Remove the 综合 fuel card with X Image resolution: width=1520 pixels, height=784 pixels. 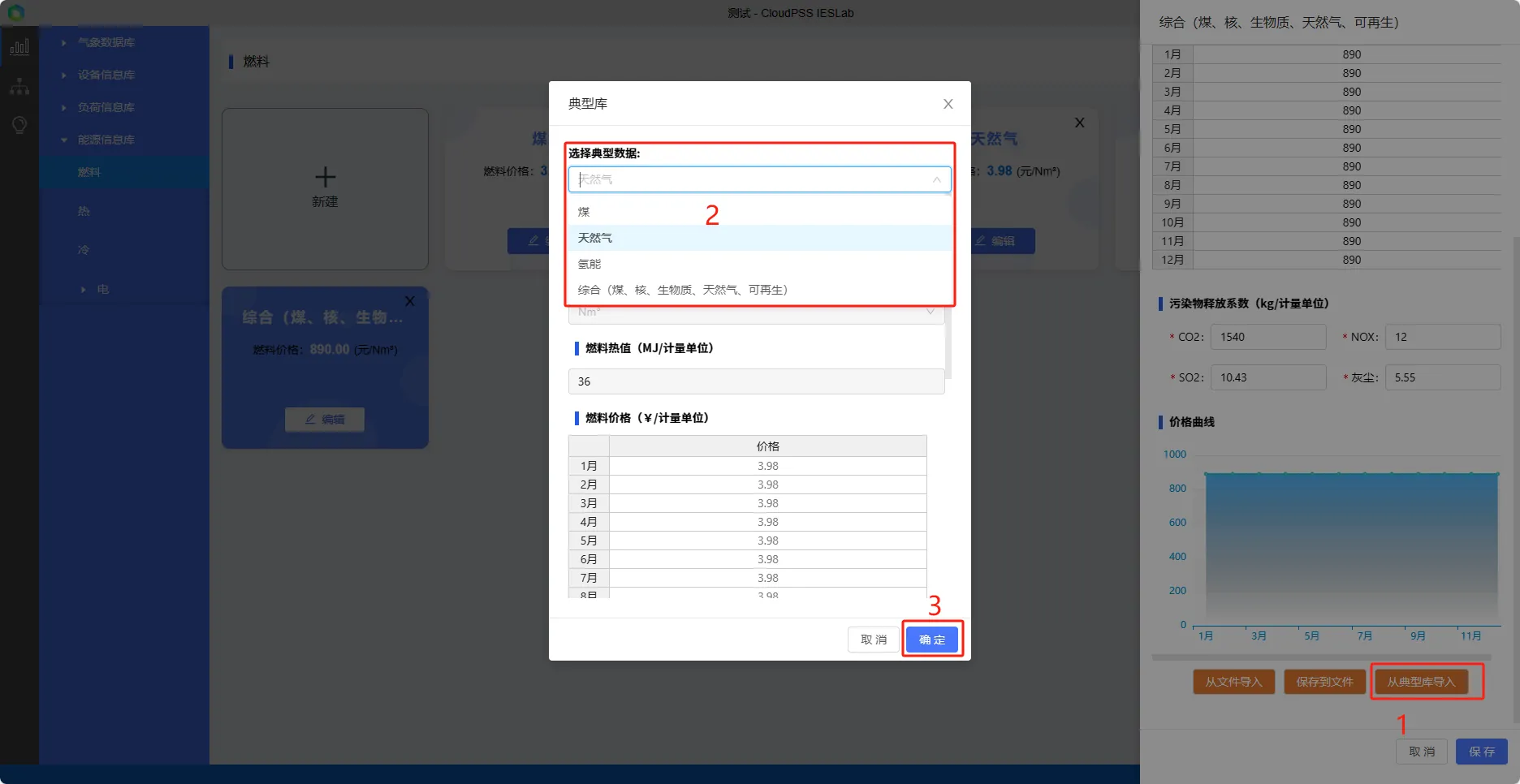(410, 301)
